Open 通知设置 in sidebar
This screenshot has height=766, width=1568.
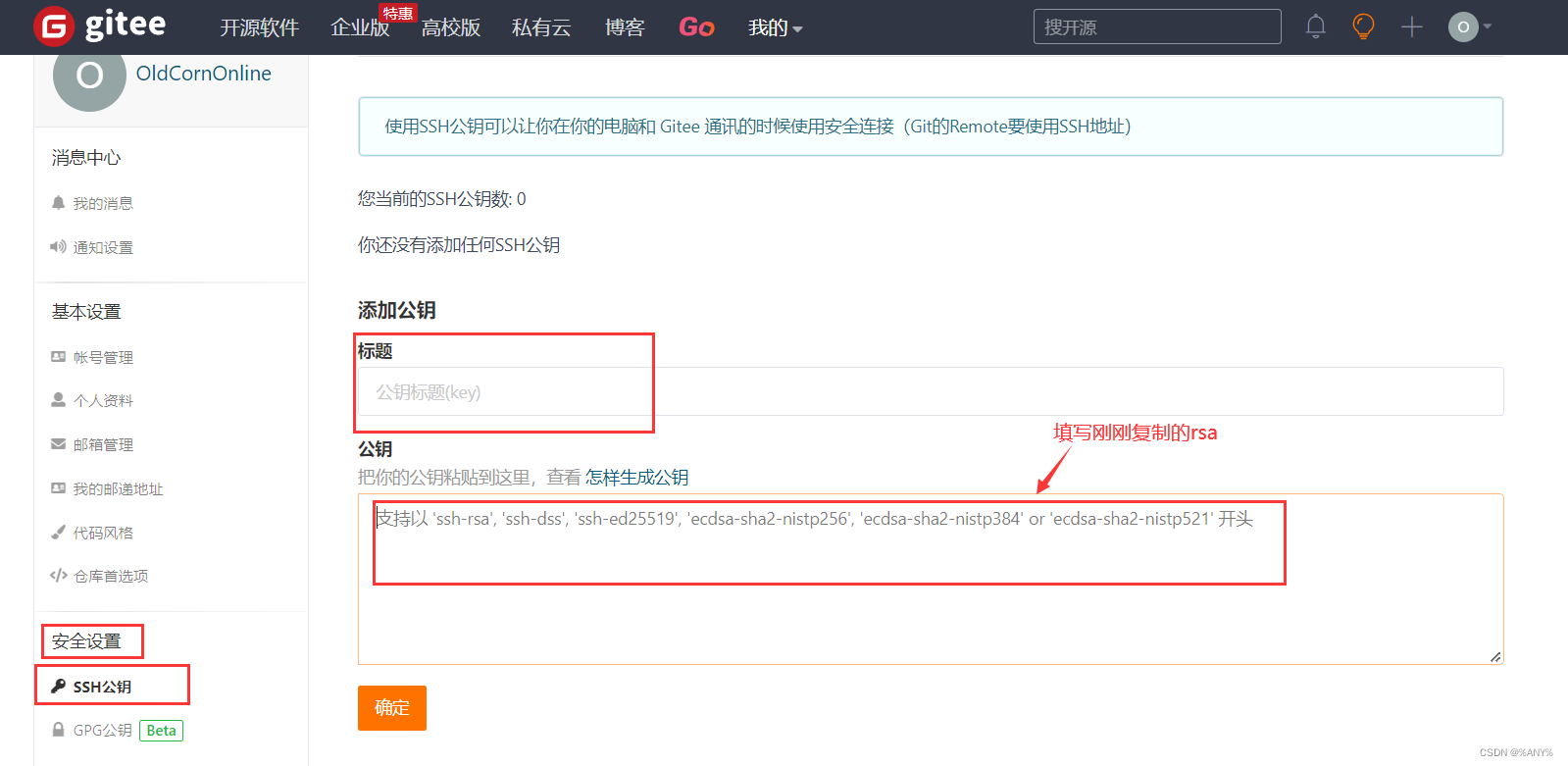click(103, 247)
